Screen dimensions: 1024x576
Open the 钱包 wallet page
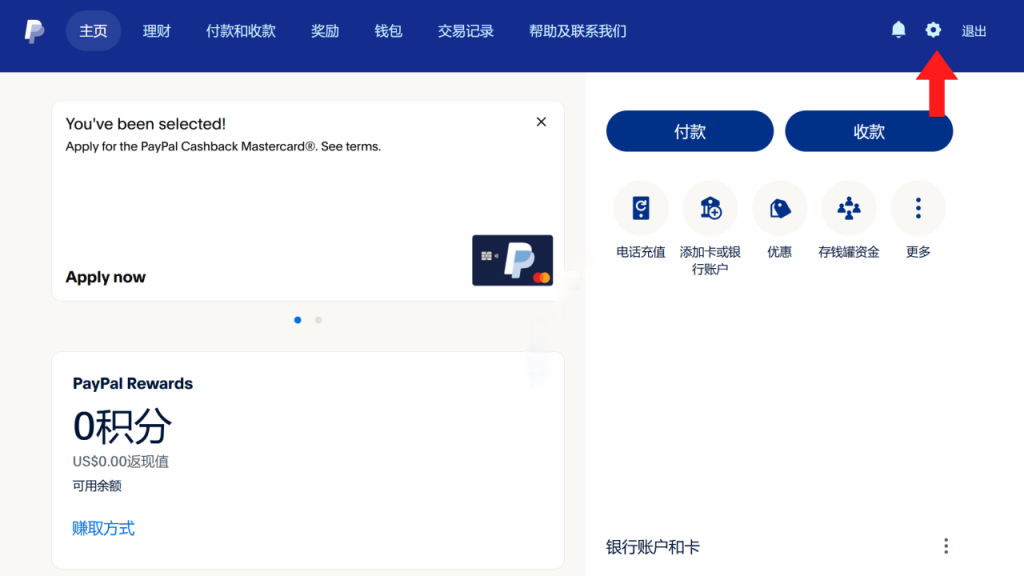click(x=388, y=31)
